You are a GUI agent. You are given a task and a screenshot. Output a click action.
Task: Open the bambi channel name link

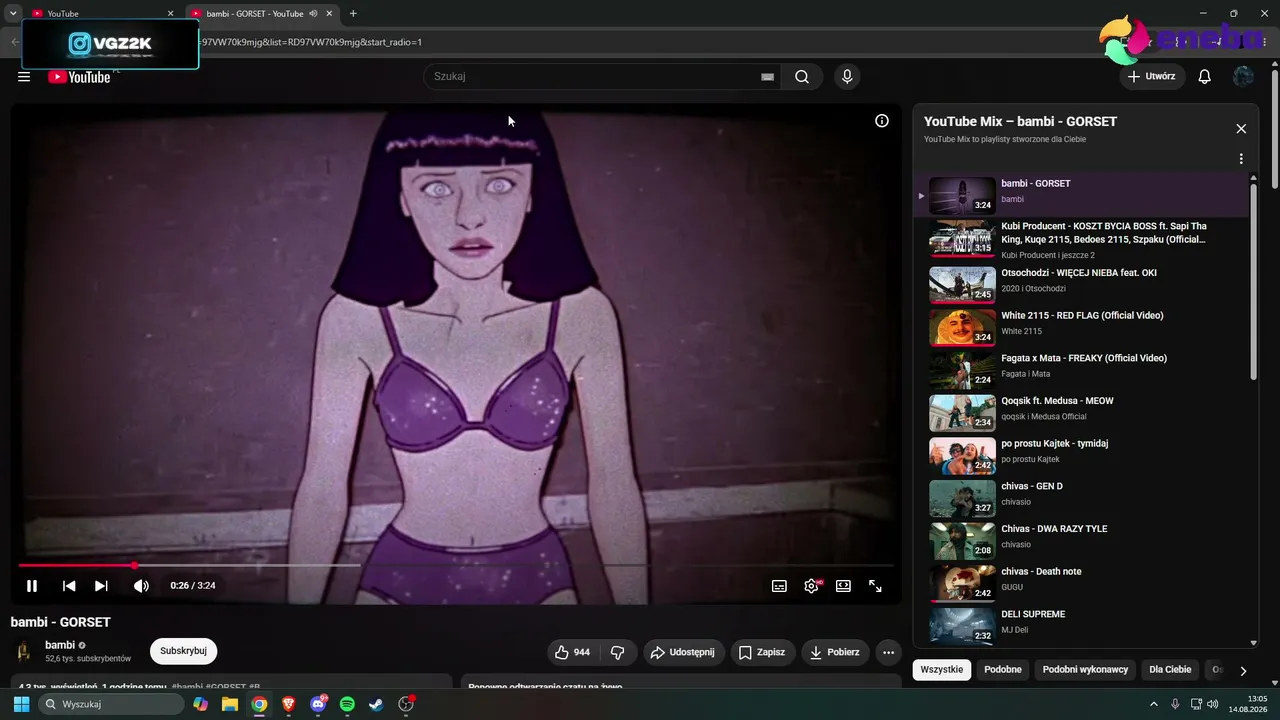60,645
